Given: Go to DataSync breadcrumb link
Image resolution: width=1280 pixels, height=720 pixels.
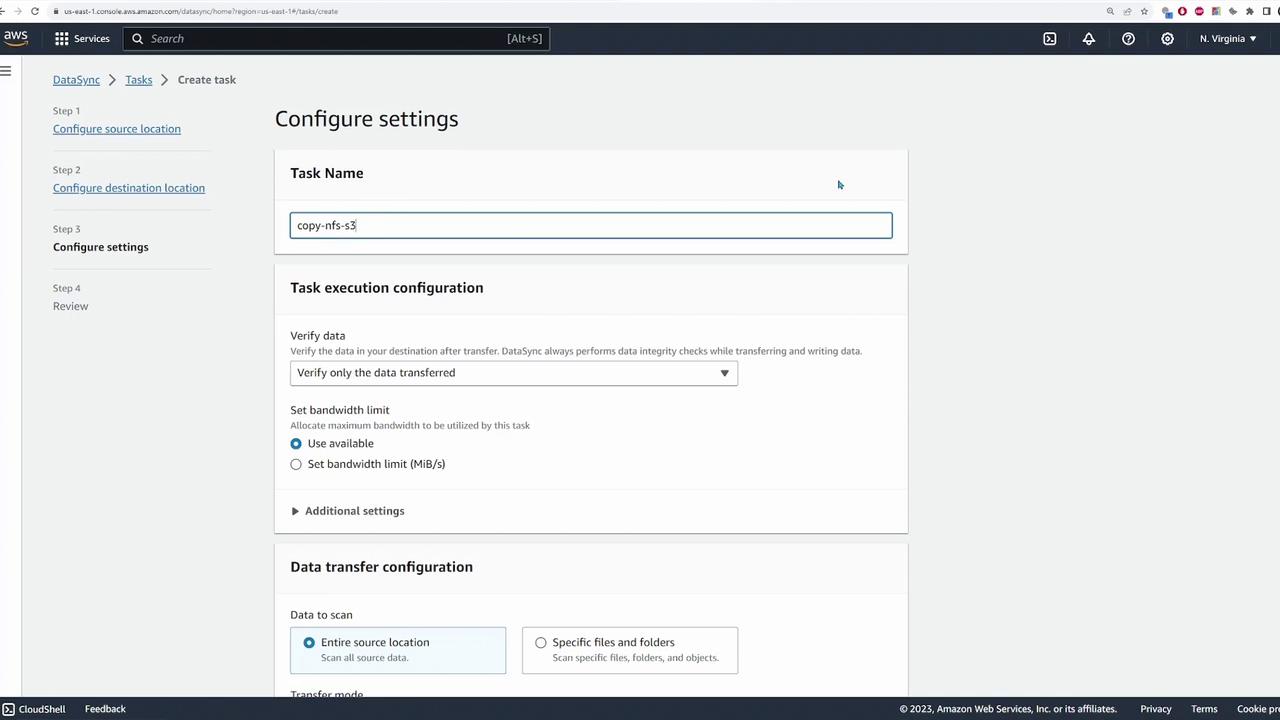Looking at the screenshot, I should (76, 80).
